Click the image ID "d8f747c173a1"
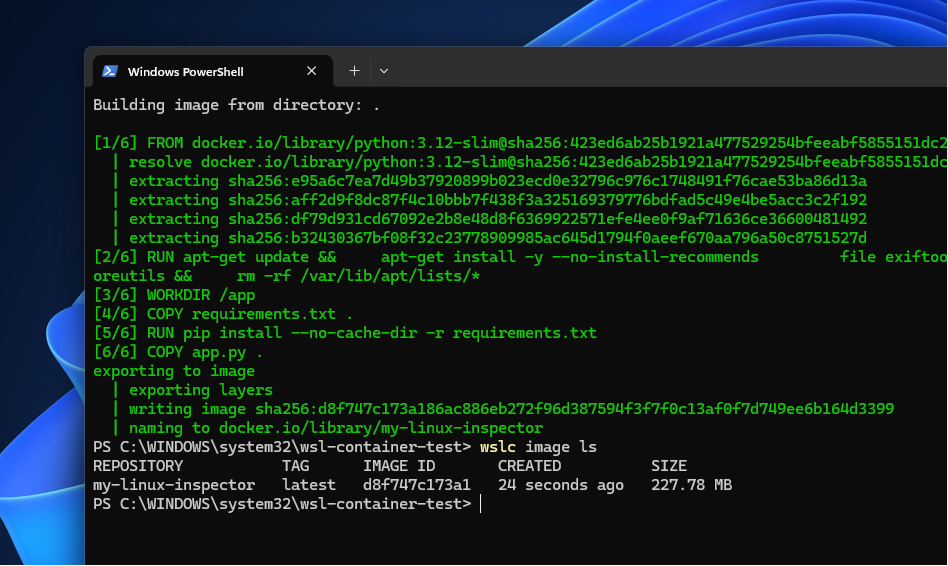 417,485
